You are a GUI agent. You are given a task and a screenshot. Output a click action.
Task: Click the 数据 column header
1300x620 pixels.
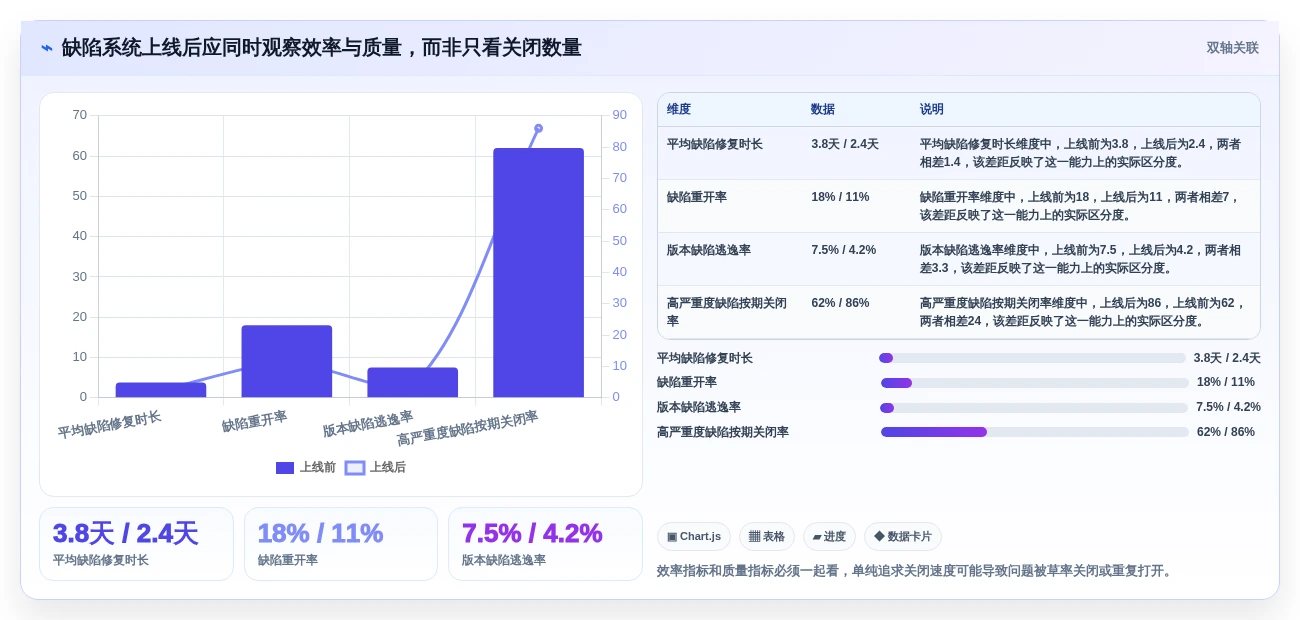point(823,110)
